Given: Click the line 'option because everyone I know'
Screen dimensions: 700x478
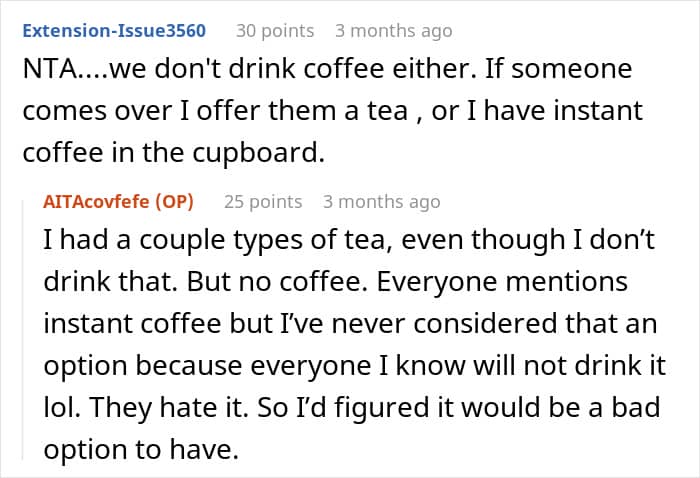Looking at the screenshot, I should tap(354, 366).
